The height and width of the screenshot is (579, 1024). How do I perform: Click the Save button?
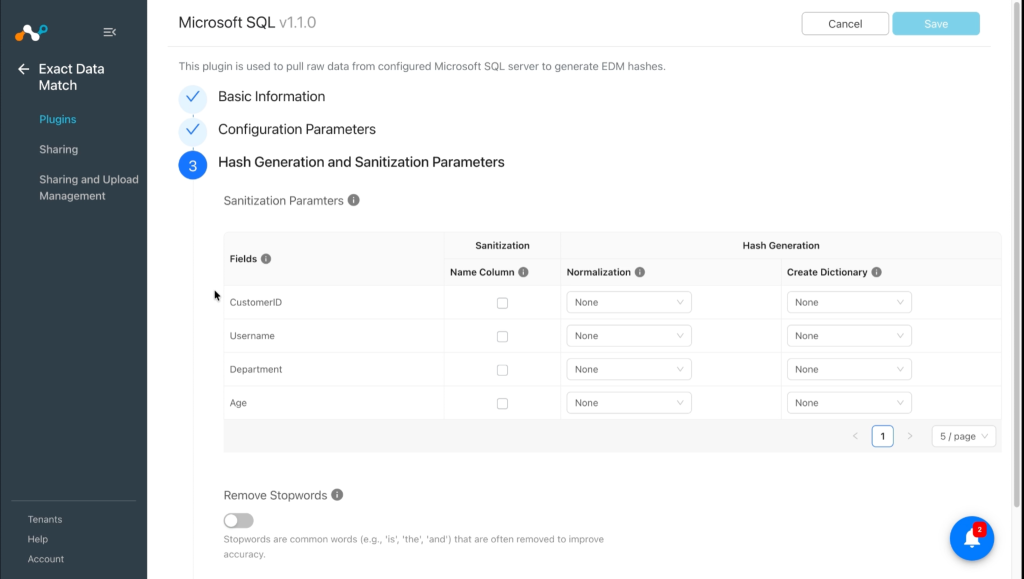[x=936, y=23]
